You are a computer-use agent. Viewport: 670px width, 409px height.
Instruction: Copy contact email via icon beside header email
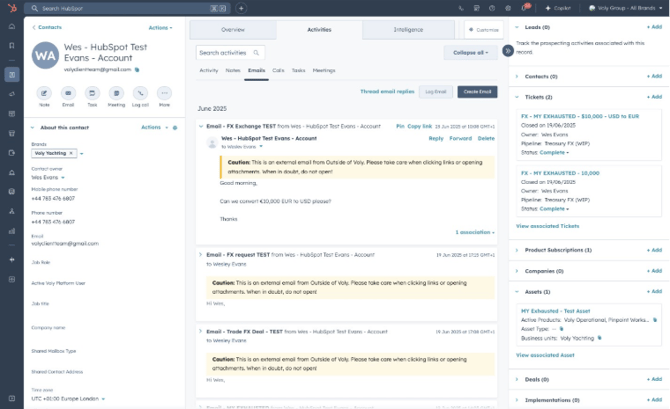pyautogui.click(x=137, y=70)
